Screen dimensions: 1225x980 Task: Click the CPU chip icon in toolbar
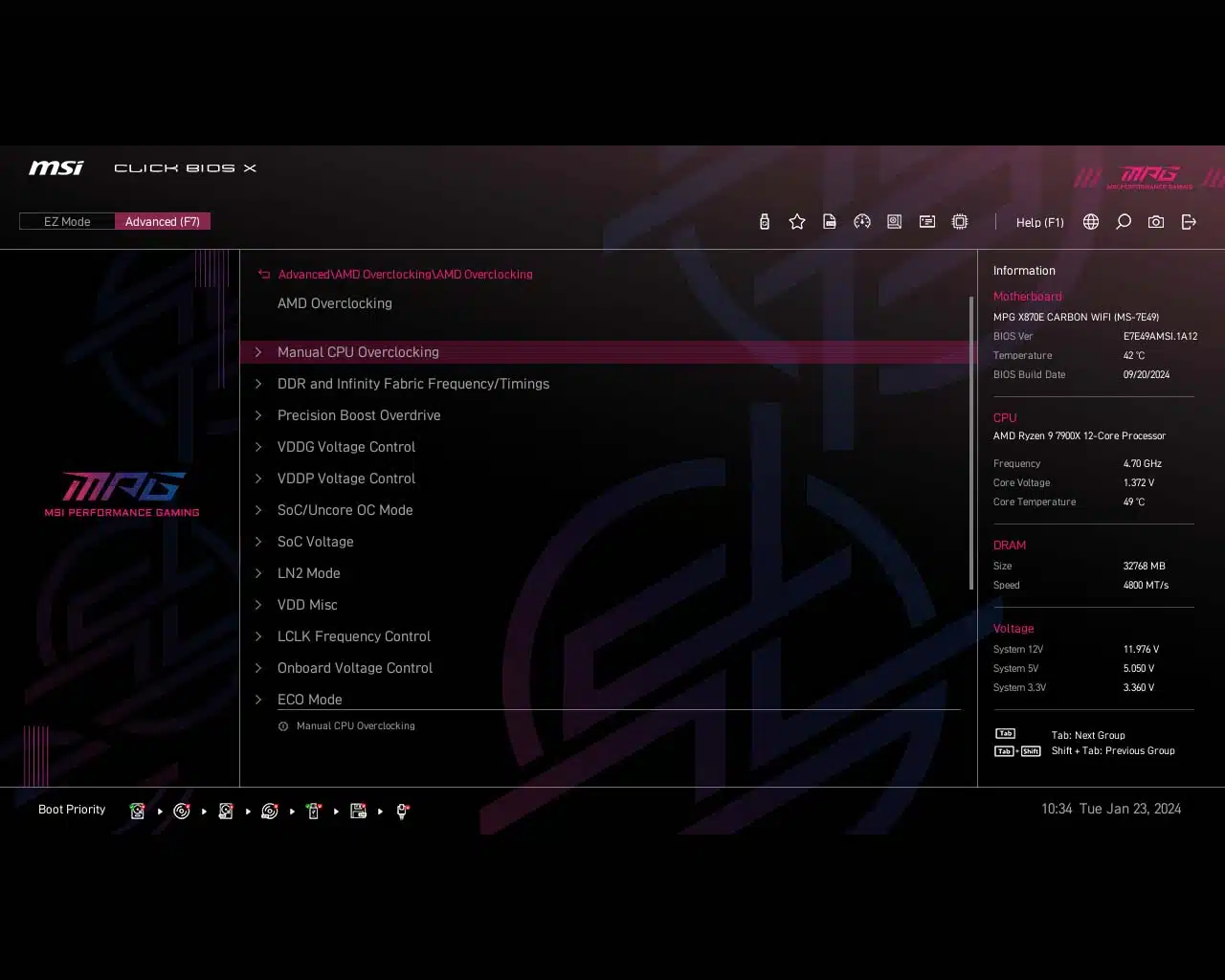click(960, 222)
